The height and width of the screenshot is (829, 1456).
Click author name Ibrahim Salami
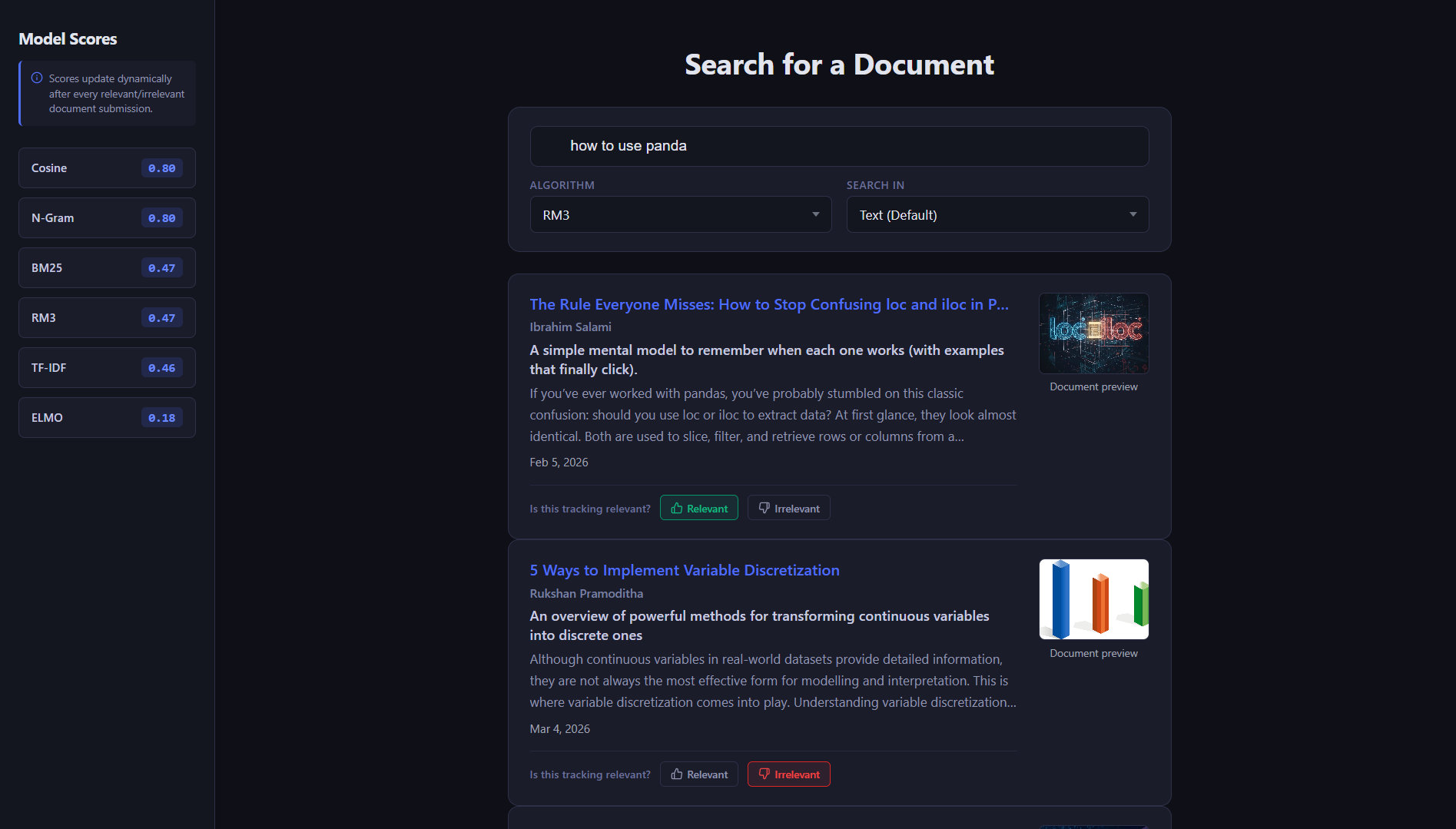point(570,327)
